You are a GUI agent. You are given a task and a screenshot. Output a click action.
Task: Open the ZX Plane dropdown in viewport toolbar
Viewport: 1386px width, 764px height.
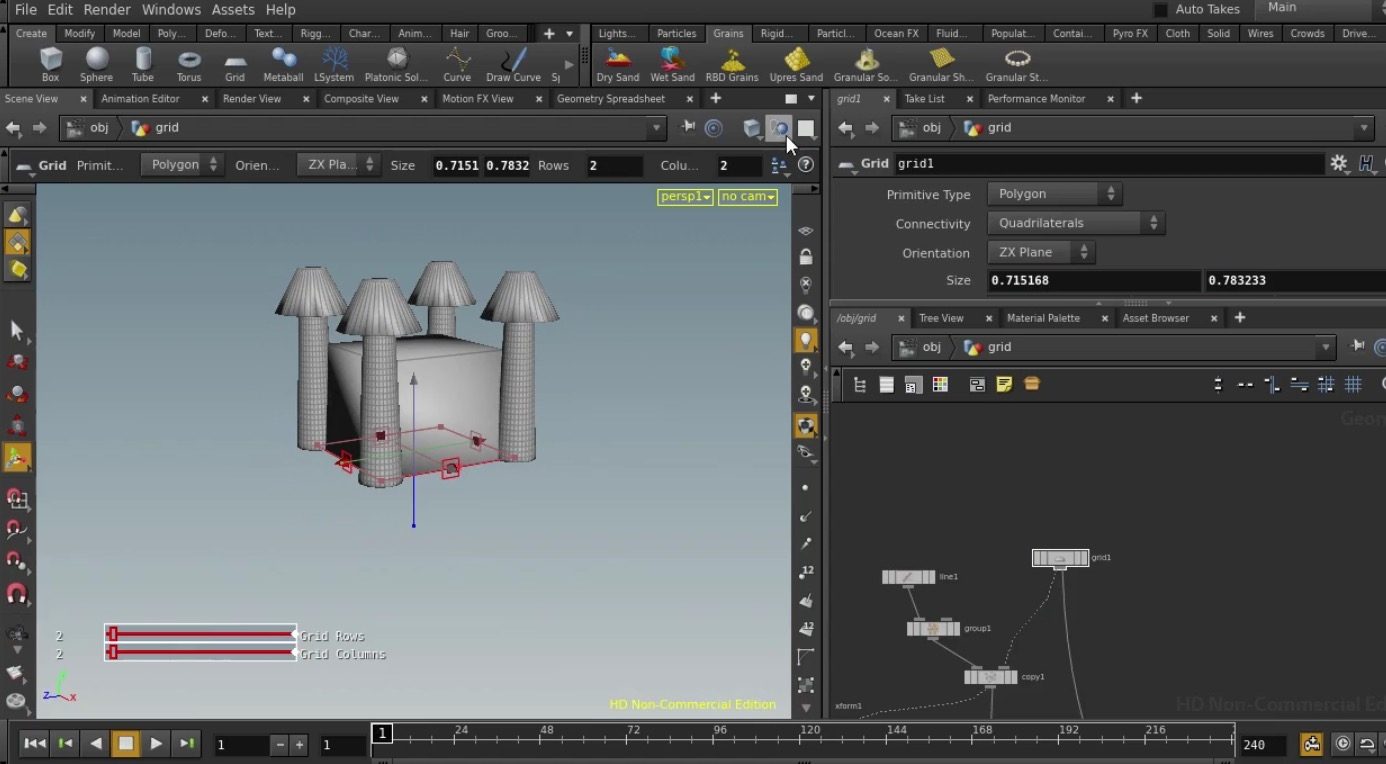(x=338, y=165)
